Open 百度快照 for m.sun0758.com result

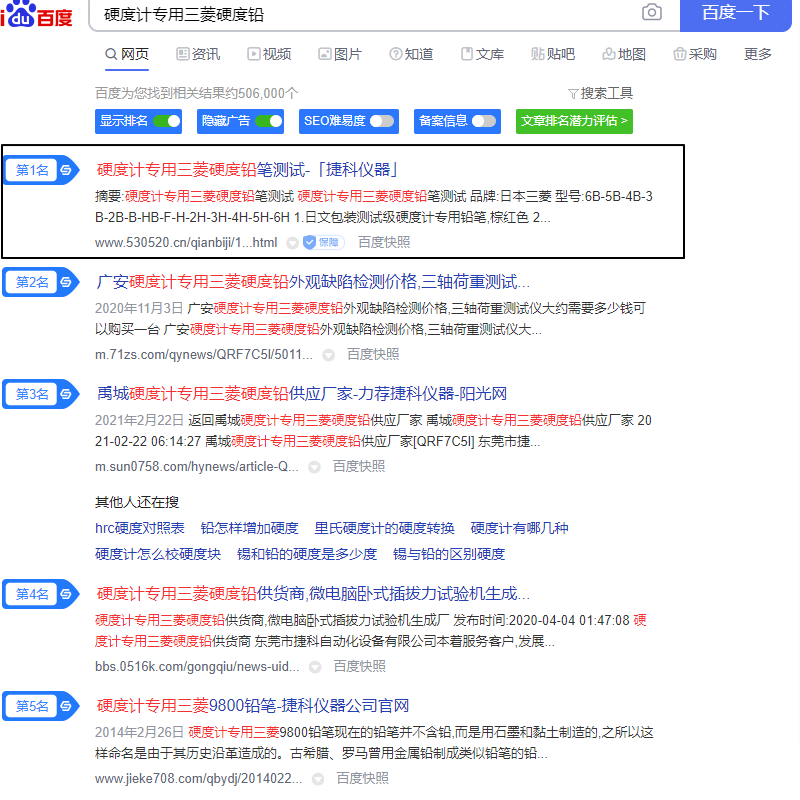pos(359,467)
